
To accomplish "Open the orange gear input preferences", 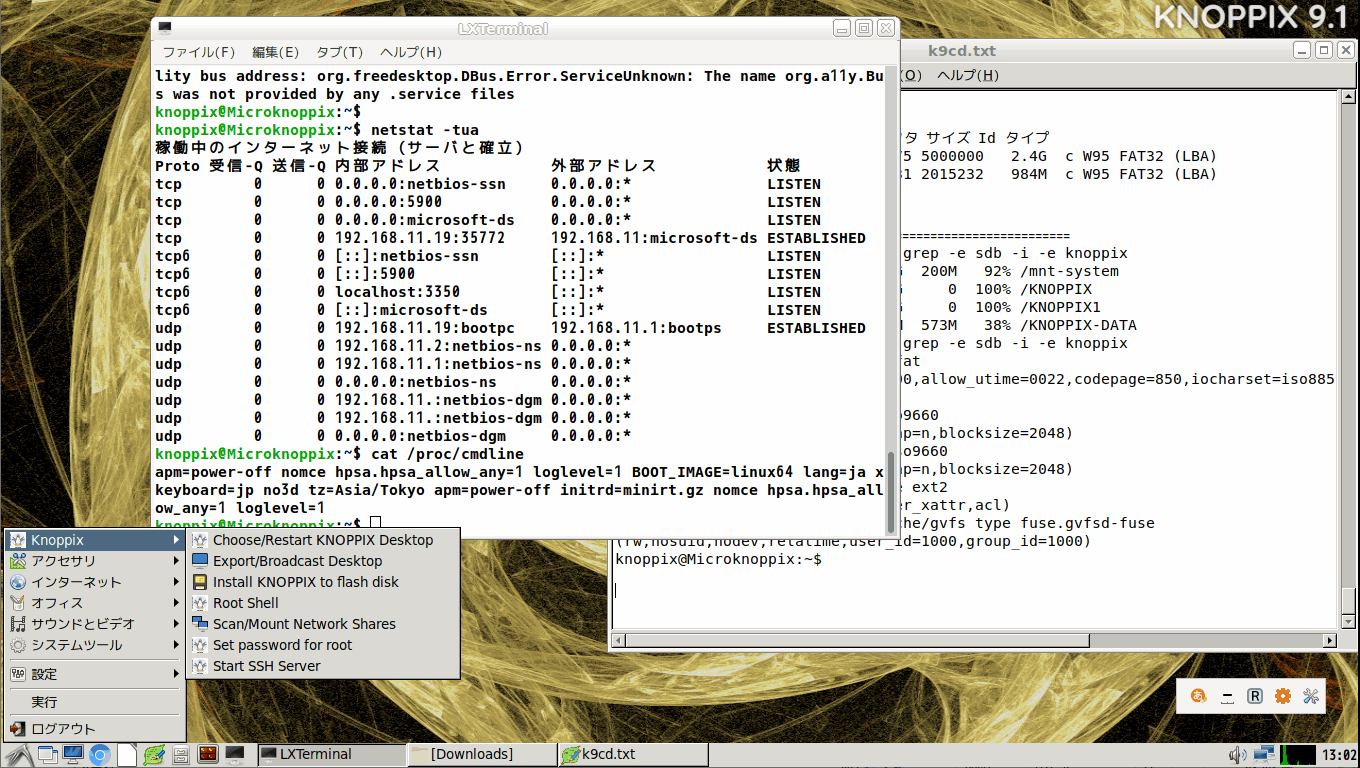I will [x=1283, y=696].
